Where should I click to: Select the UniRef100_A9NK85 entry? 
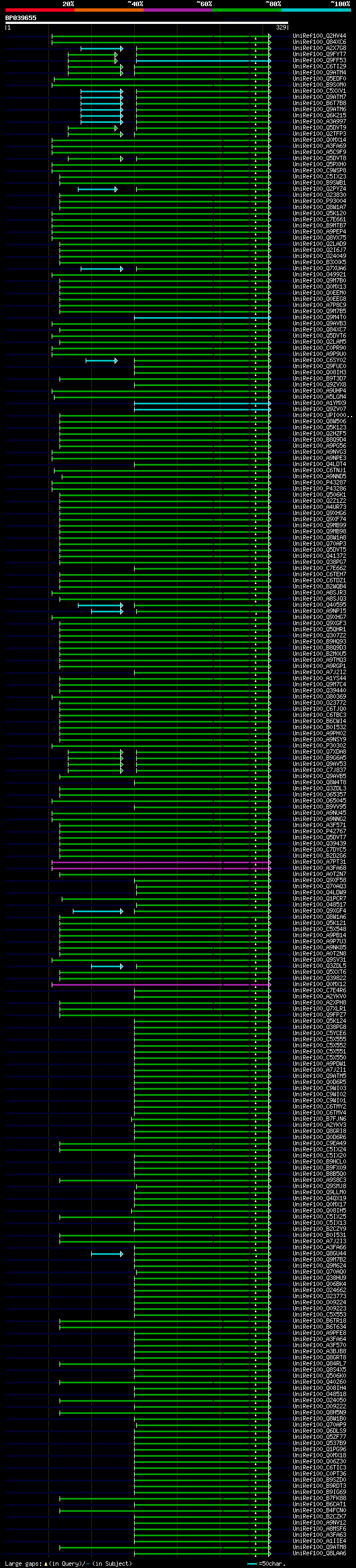[x=319, y=948]
